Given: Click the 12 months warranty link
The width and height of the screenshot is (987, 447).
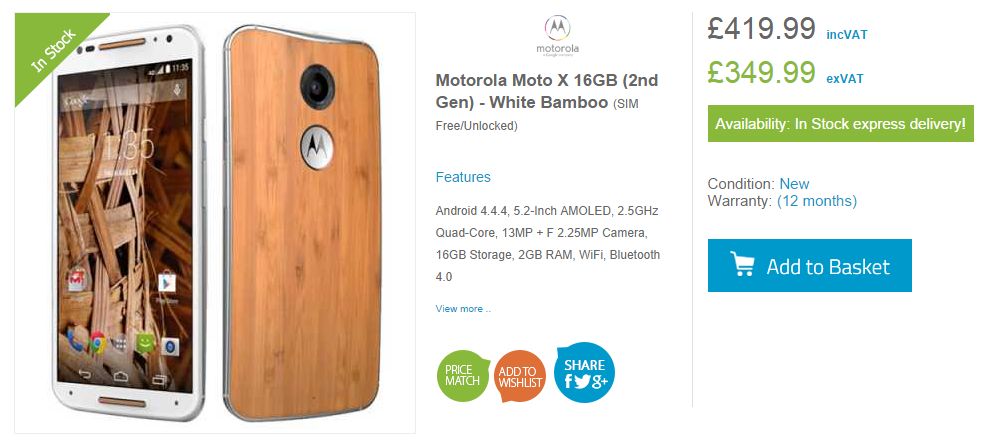Looking at the screenshot, I should (816, 201).
